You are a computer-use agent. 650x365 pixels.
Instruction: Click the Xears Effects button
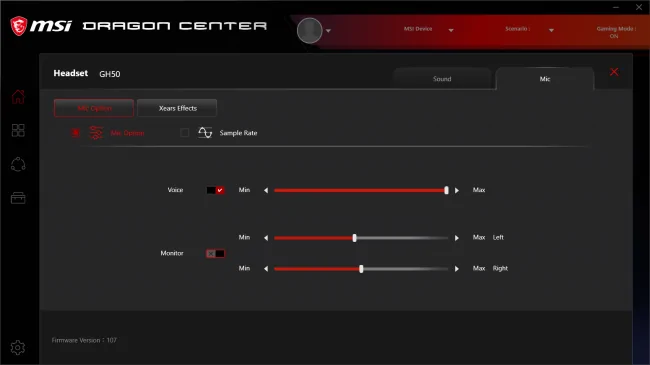point(177,108)
